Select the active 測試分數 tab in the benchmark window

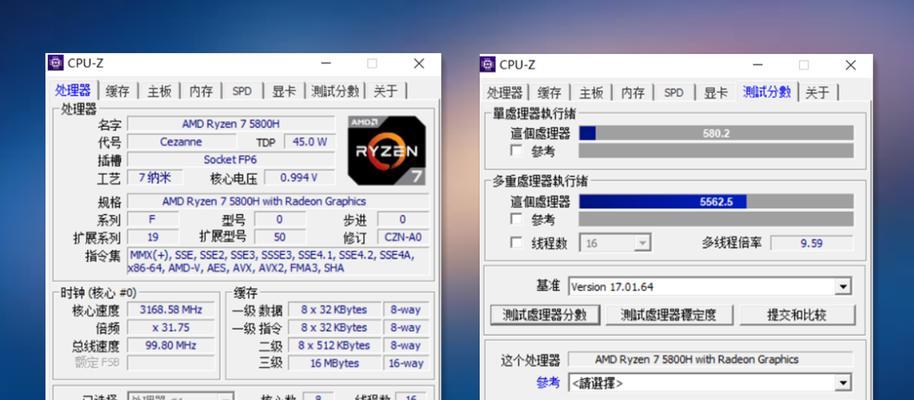(767, 92)
